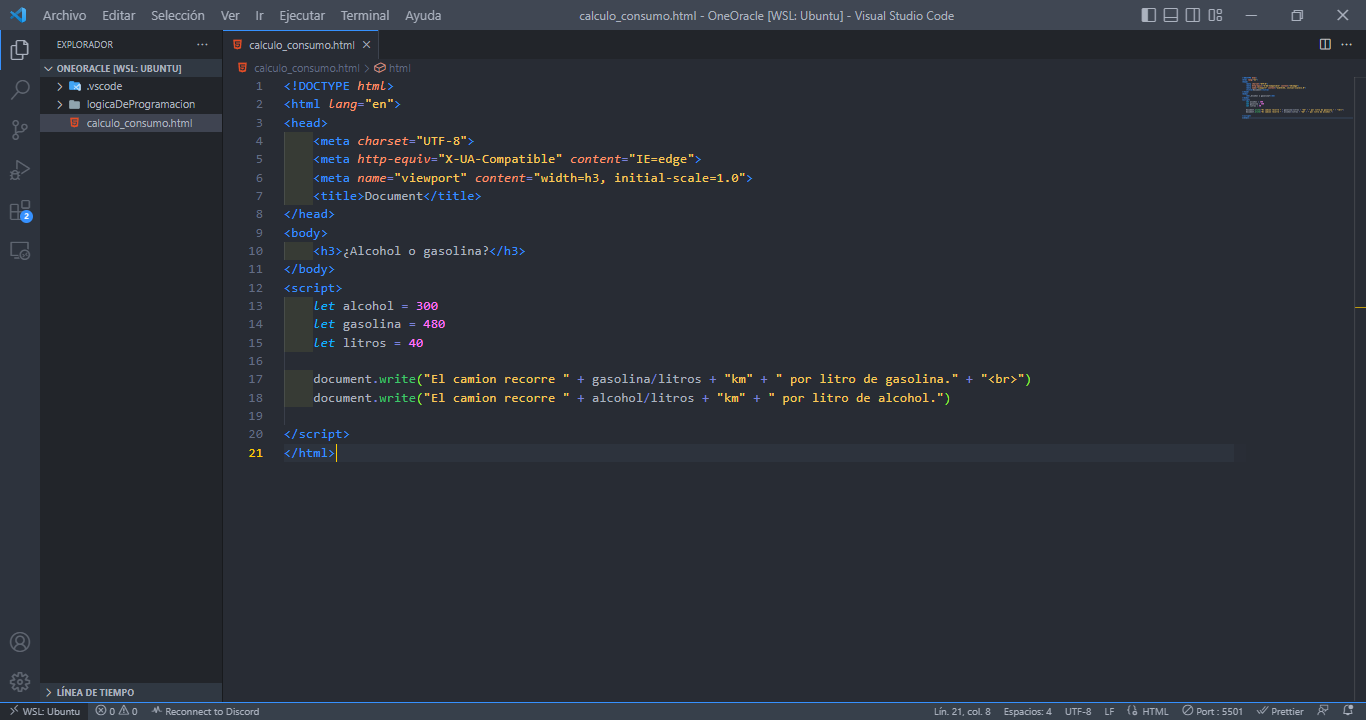Open the Ver menu
Viewport: 1366px width, 720px height.
(230, 15)
